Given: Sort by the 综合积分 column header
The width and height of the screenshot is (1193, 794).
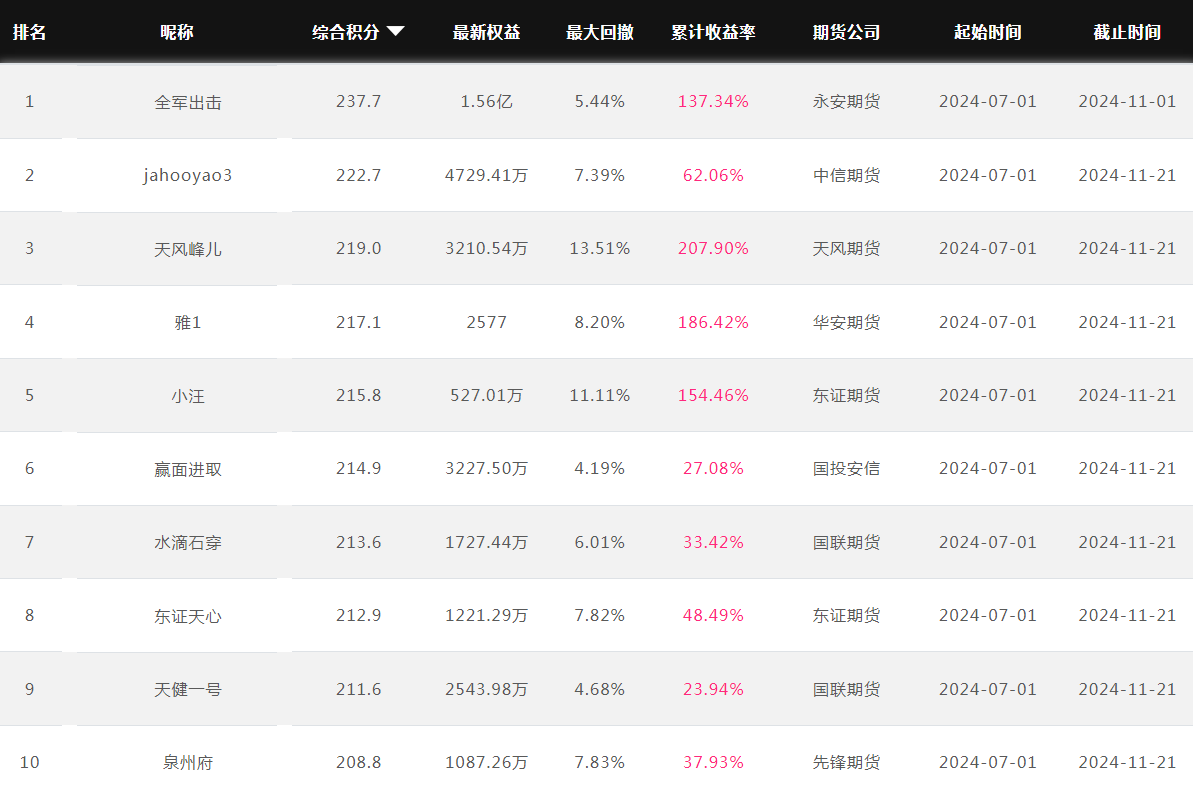Looking at the screenshot, I should coord(345,32).
